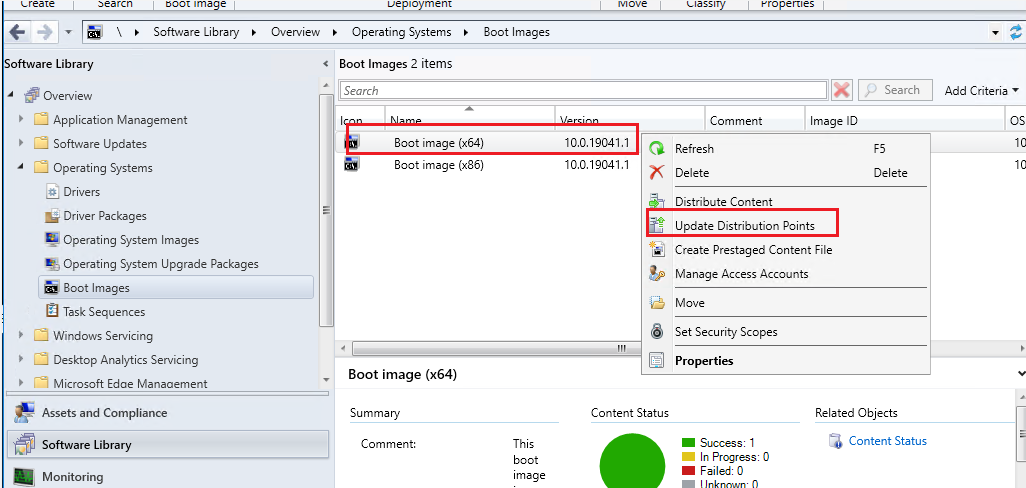
Task: Sort by the Comment column header
Action: [x=754, y=120]
